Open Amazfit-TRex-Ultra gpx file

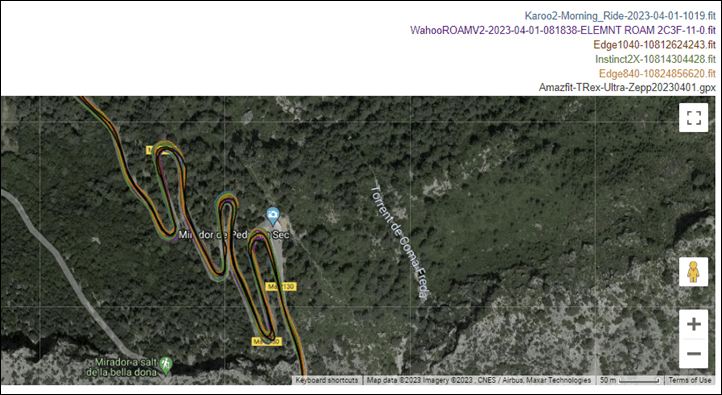(627, 87)
